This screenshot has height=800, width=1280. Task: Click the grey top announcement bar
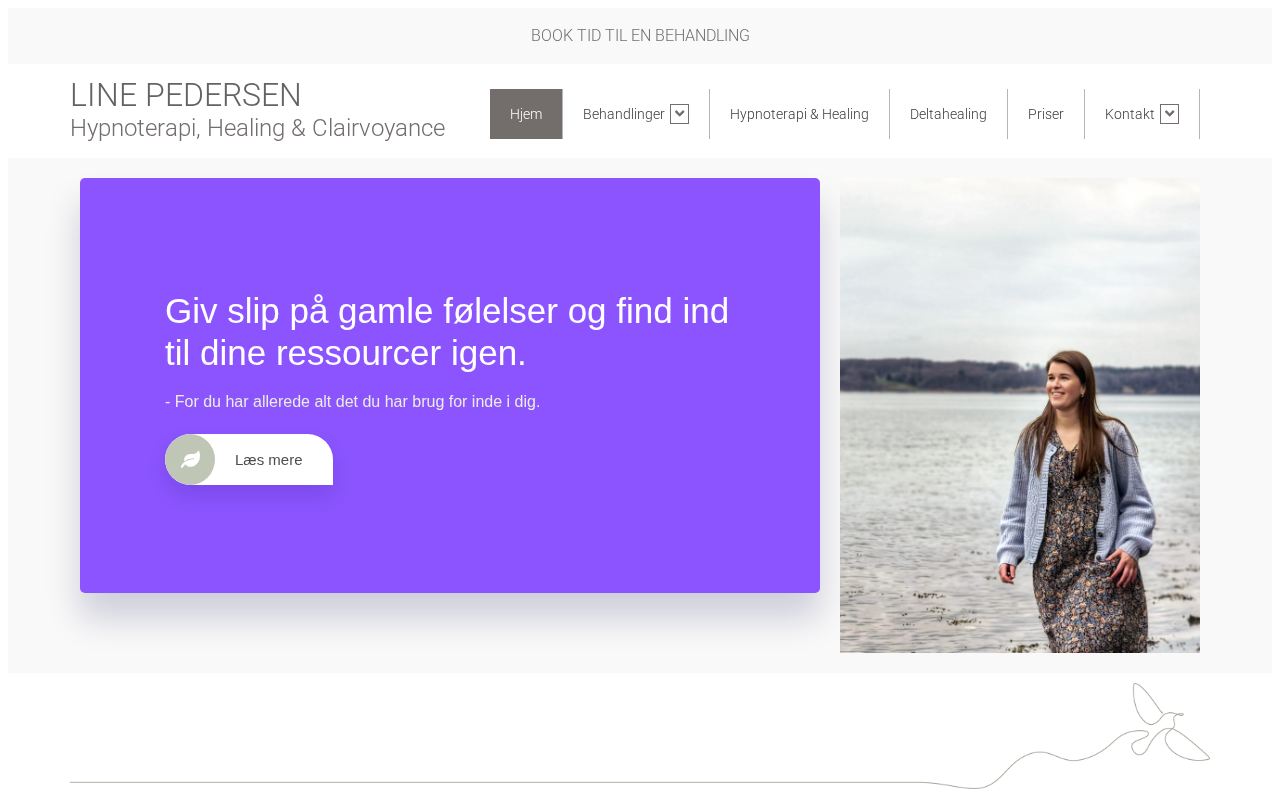click(x=640, y=36)
